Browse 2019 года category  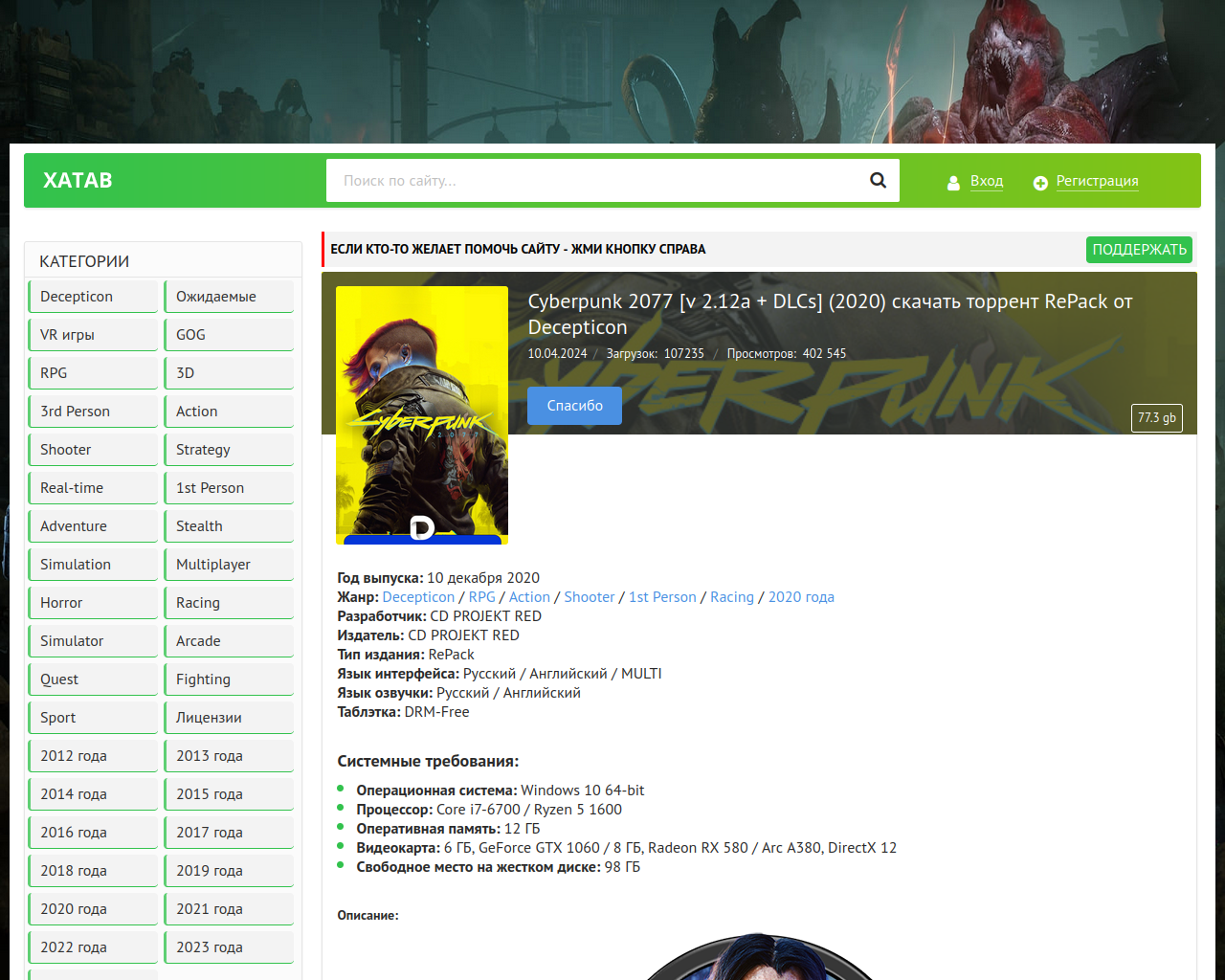point(229,871)
